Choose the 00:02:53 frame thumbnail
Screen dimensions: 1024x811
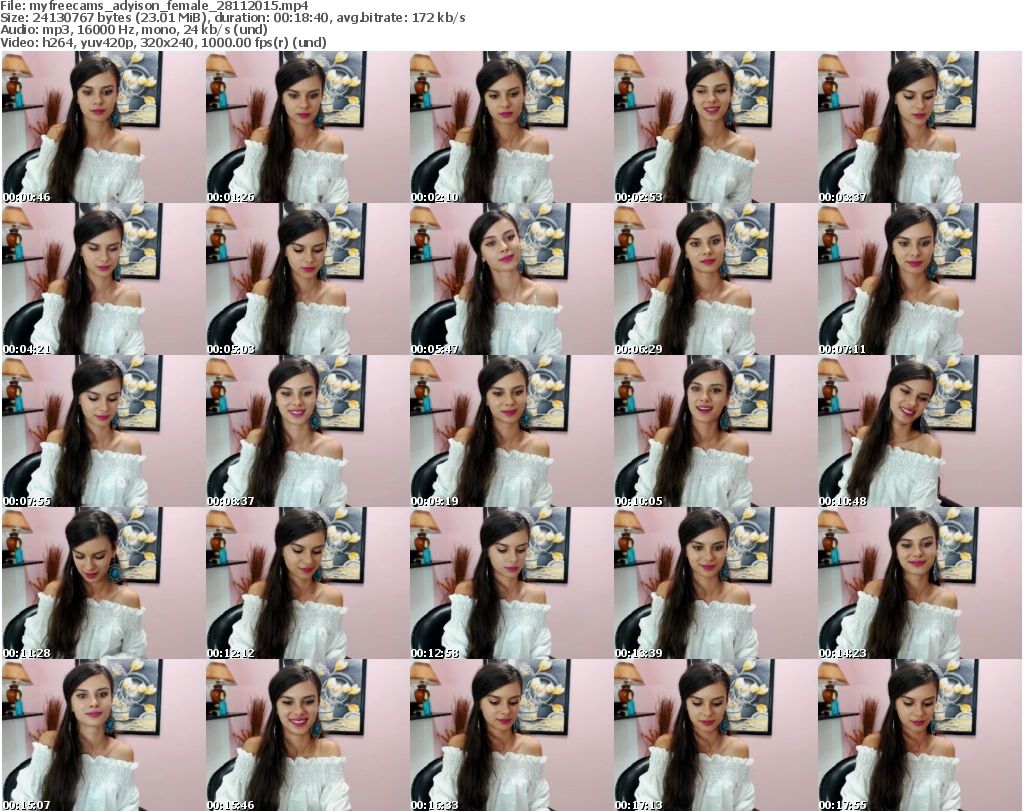click(x=715, y=127)
